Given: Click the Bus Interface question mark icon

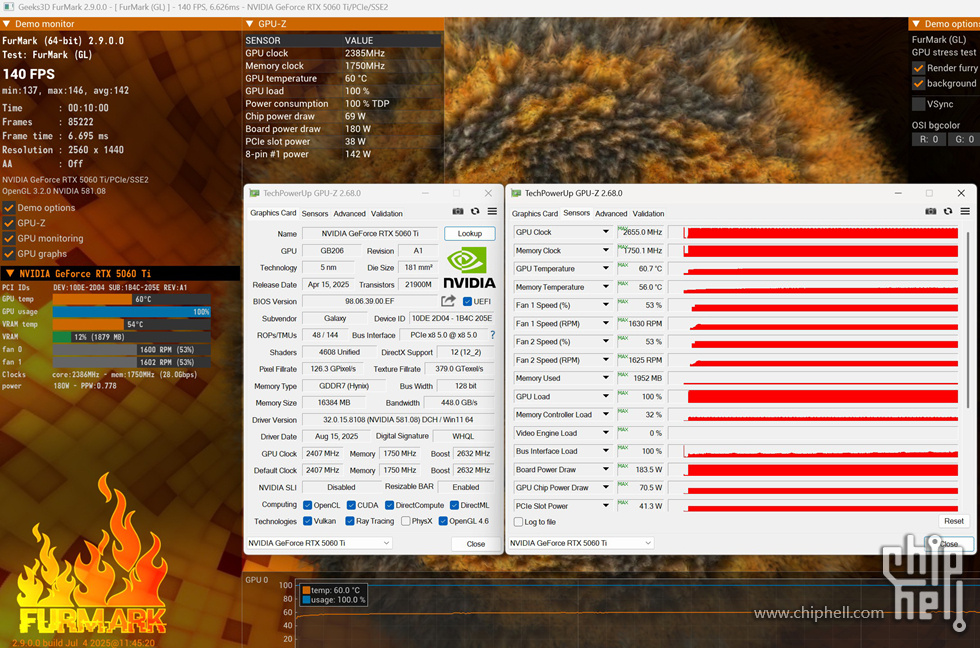Looking at the screenshot, I should pyautogui.click(x=492, y=335).
